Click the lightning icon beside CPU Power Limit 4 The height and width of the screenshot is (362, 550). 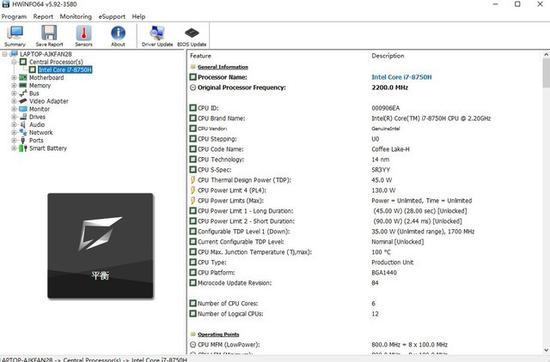pyautogui.click(x=193, y=190)
